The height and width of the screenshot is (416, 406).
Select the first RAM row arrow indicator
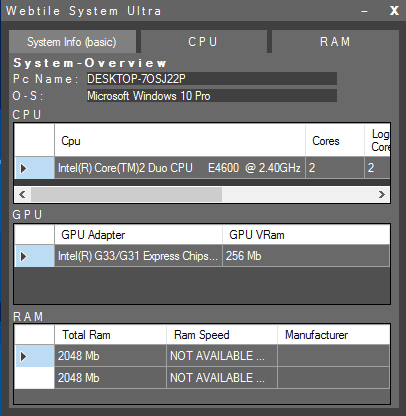(35, 356)
